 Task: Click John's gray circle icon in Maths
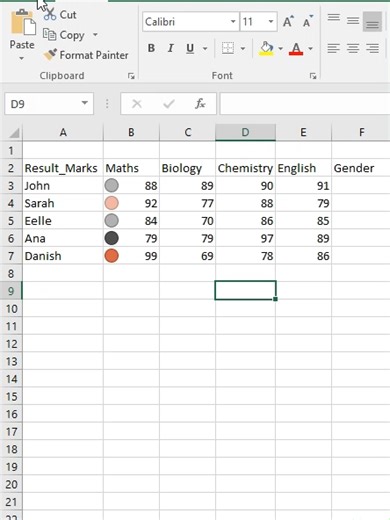pos(112,185)
